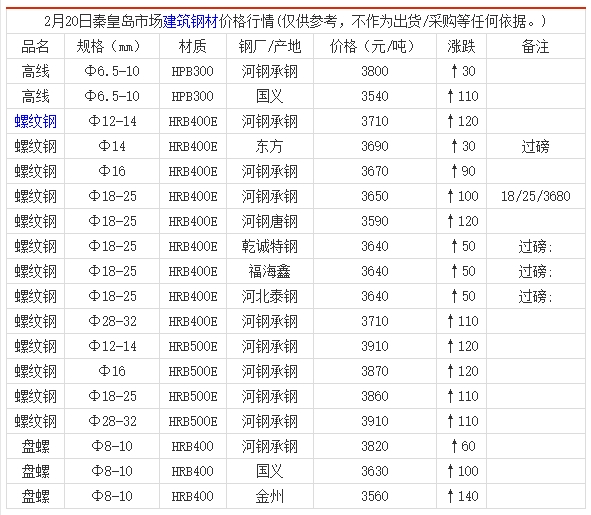Click the up arrow 90 change cell
This screenshot has height=515, width=591.
(x=461, y=171)
